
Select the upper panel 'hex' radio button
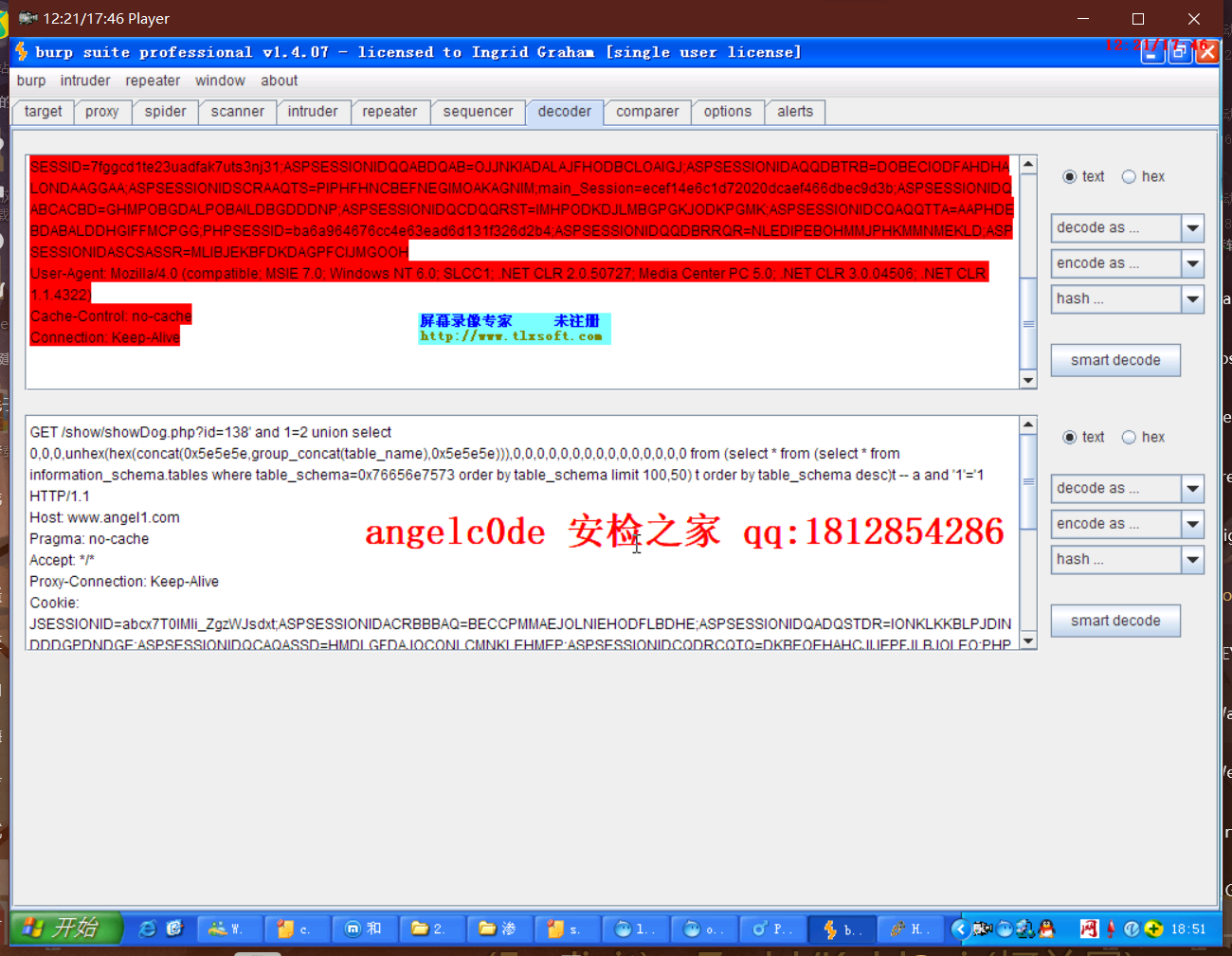pyautogui.click(x=1129, y=176)
